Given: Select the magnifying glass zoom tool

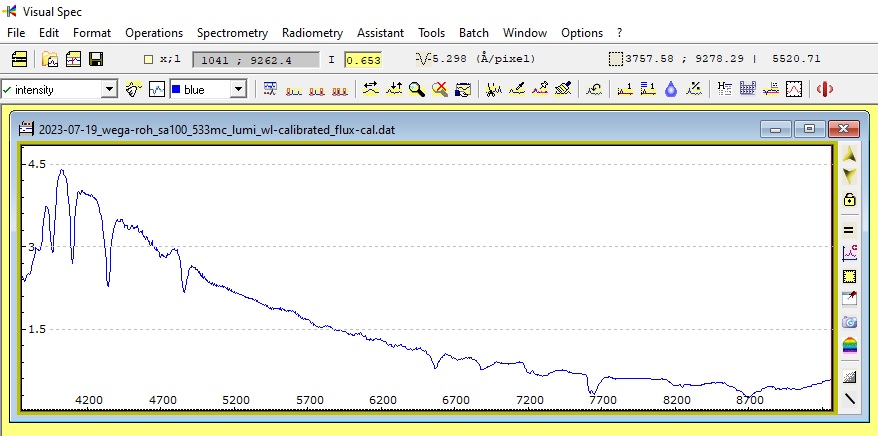Looking at the screenshot, I should 417,89.
